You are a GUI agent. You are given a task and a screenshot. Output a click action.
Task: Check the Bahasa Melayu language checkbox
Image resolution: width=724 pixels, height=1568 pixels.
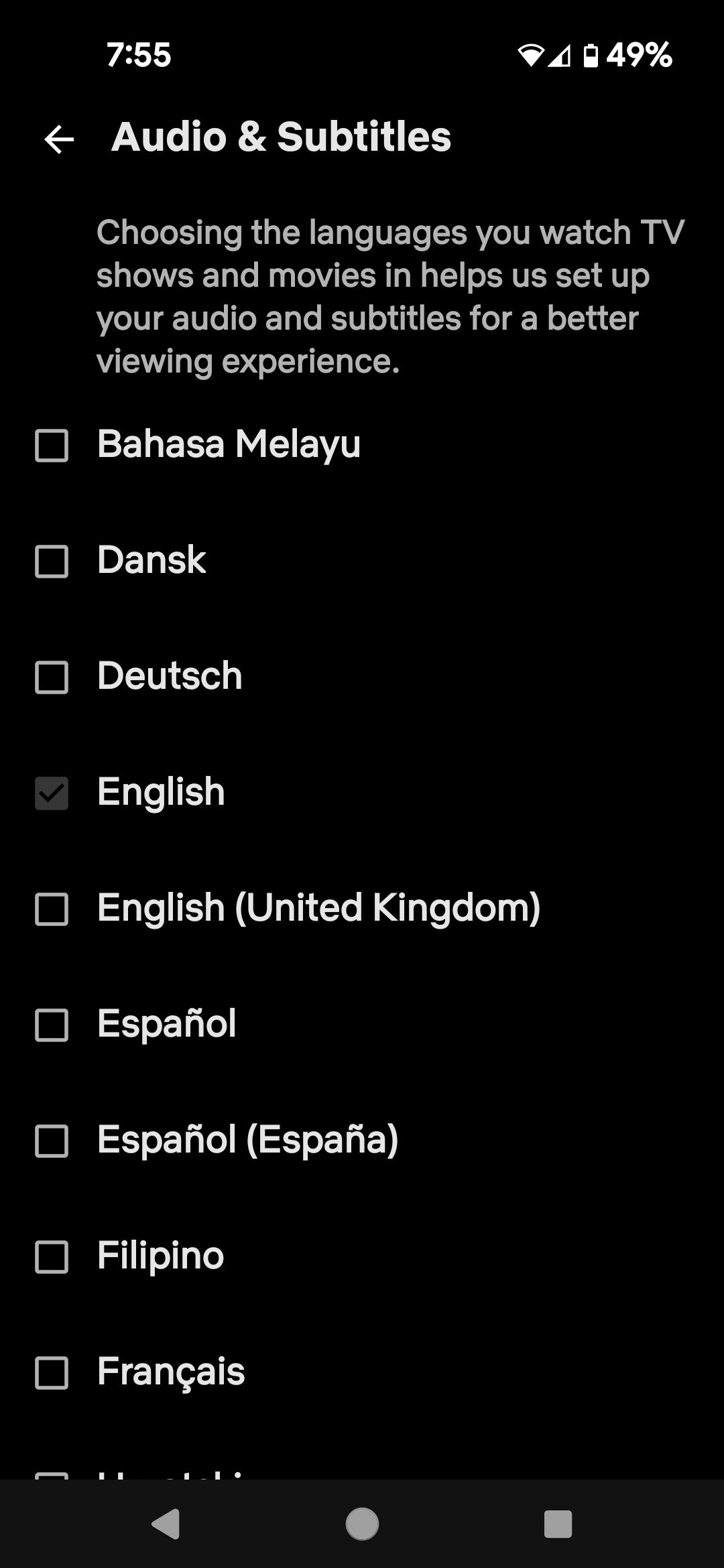(x=52, y=445)
